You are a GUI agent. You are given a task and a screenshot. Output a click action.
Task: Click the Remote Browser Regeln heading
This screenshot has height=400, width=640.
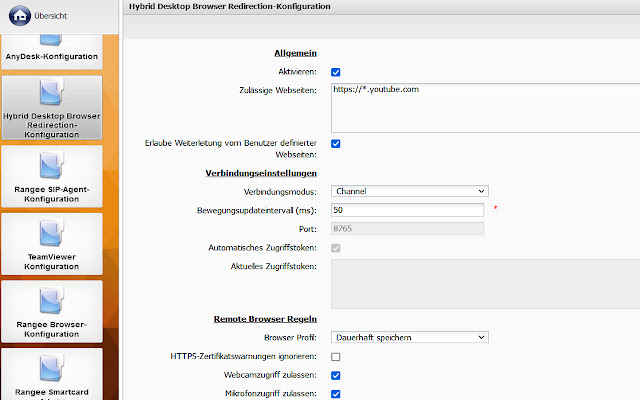[265, 319]
